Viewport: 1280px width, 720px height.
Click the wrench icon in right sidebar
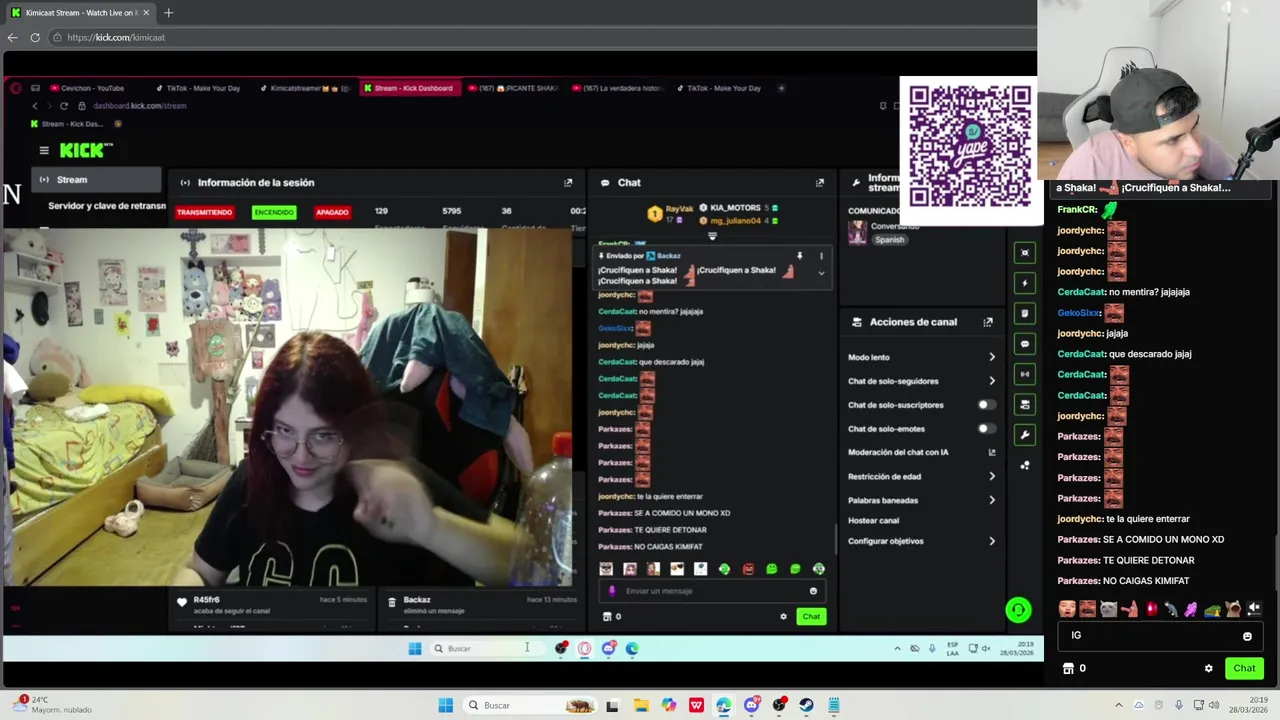[1025, 435]
